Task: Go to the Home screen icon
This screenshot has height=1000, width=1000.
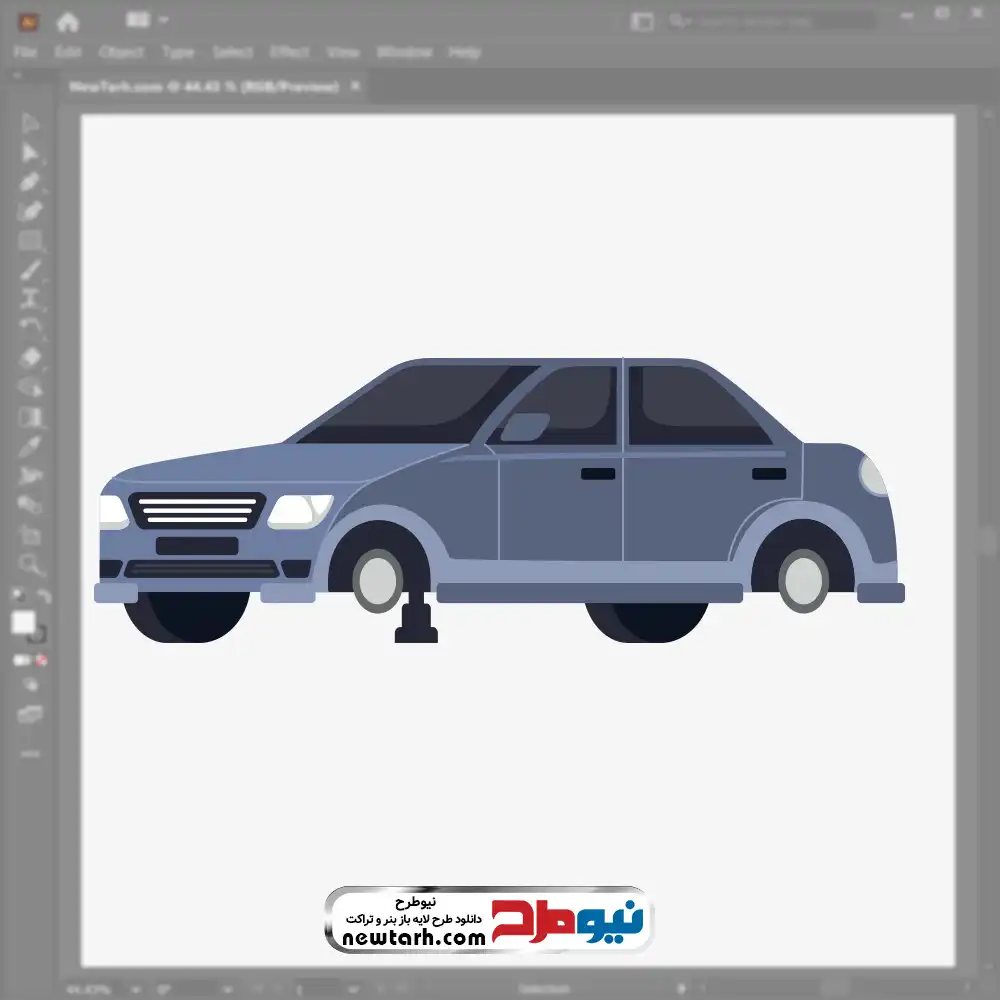Action: 67,21
